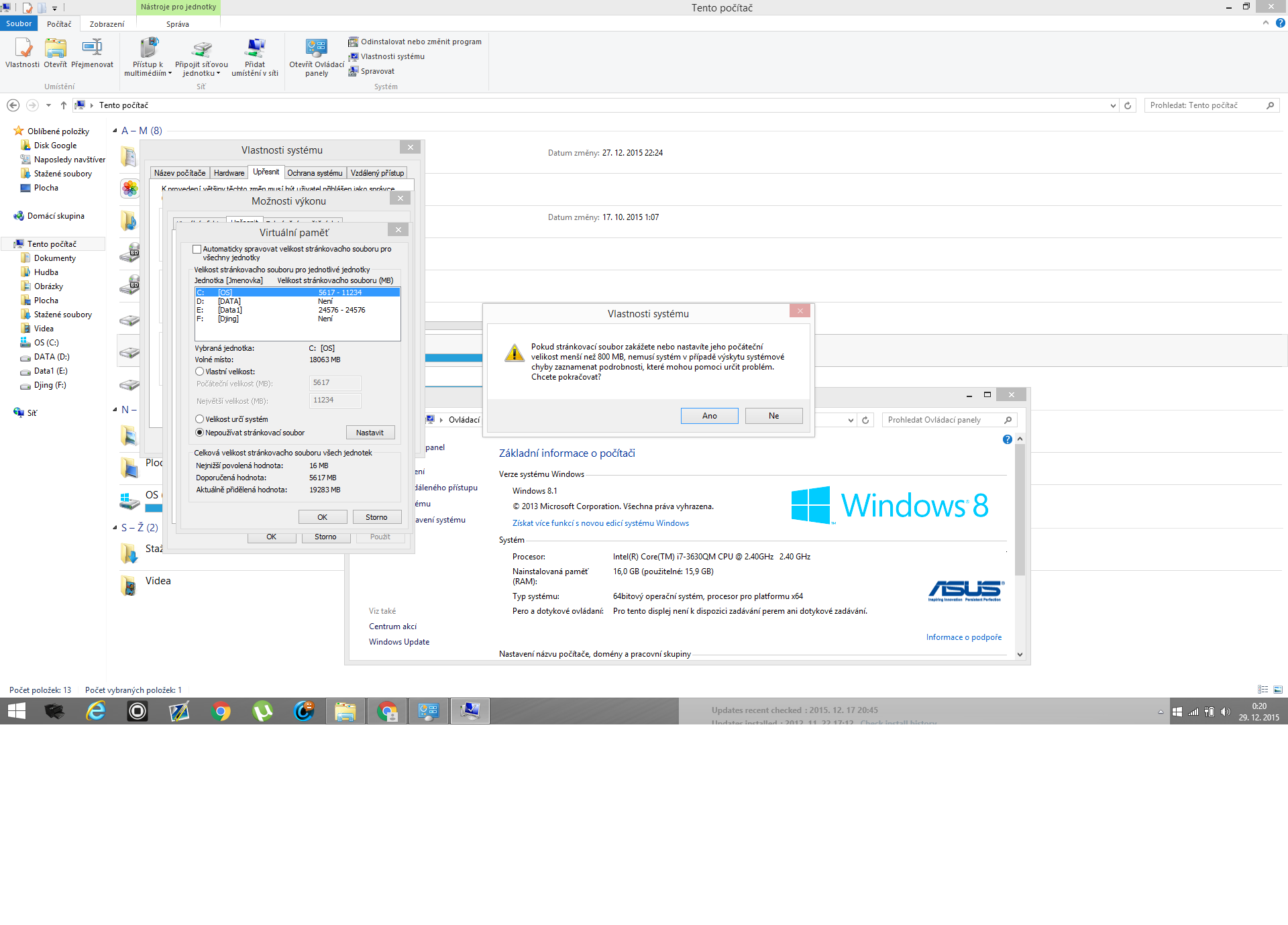
Task: Open Chrome from the taskbar
Action: pyautogui.click(x=221, y=711)
